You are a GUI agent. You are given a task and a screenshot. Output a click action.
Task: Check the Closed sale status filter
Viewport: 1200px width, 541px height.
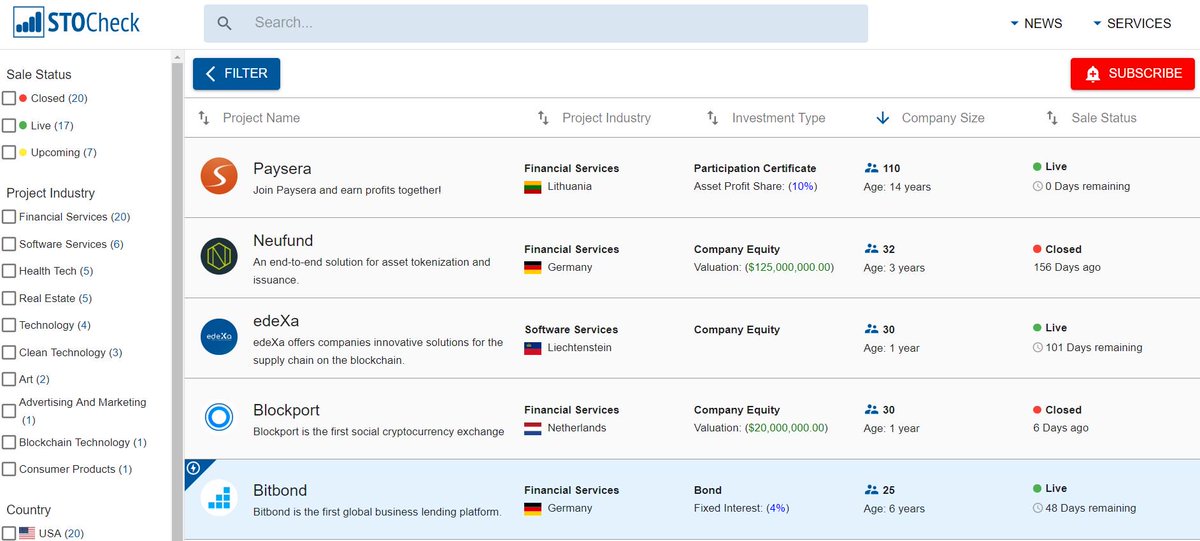coord(9,98)
